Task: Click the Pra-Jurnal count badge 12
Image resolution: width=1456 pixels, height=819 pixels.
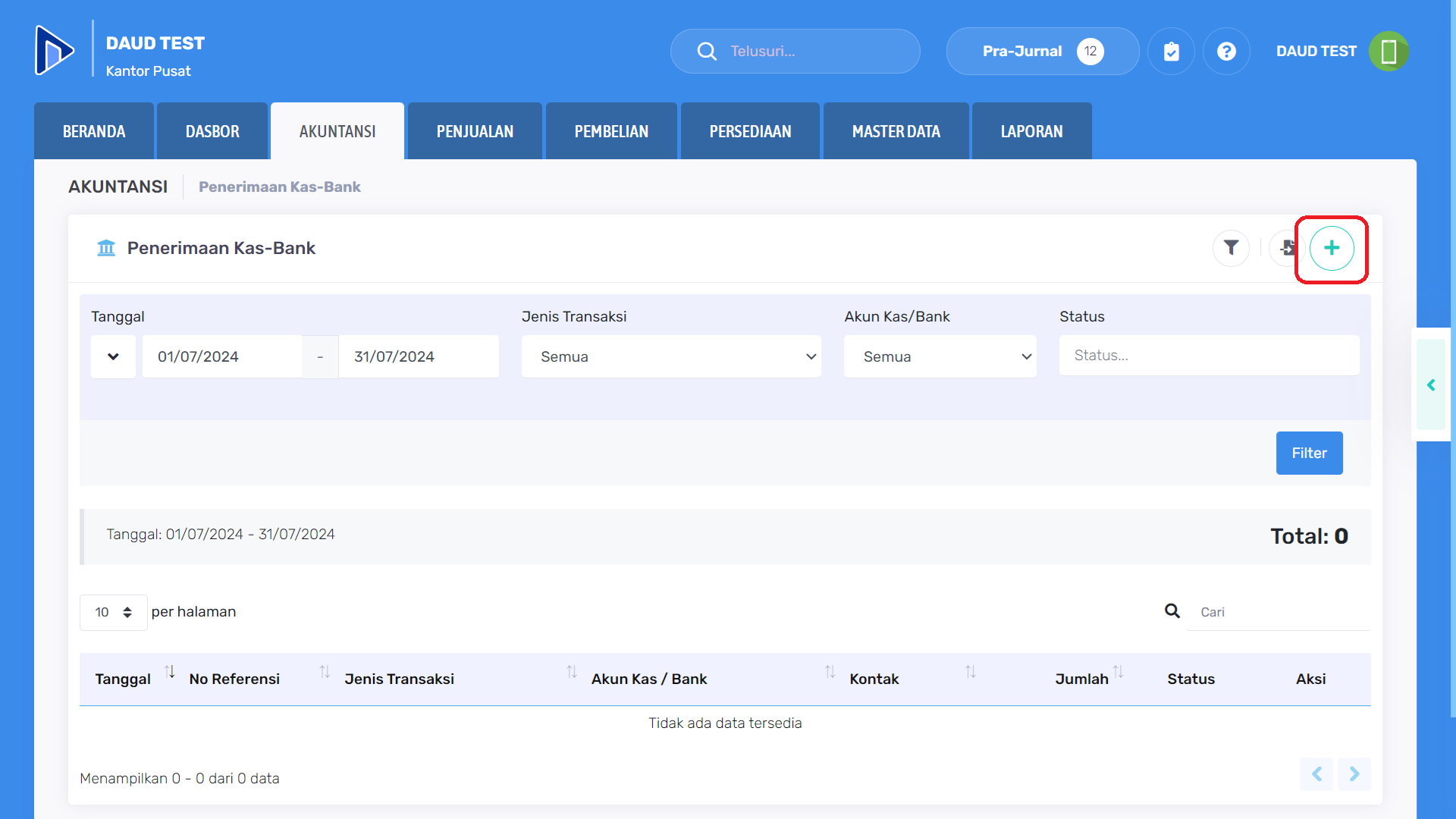Action: click(1090, 52)
